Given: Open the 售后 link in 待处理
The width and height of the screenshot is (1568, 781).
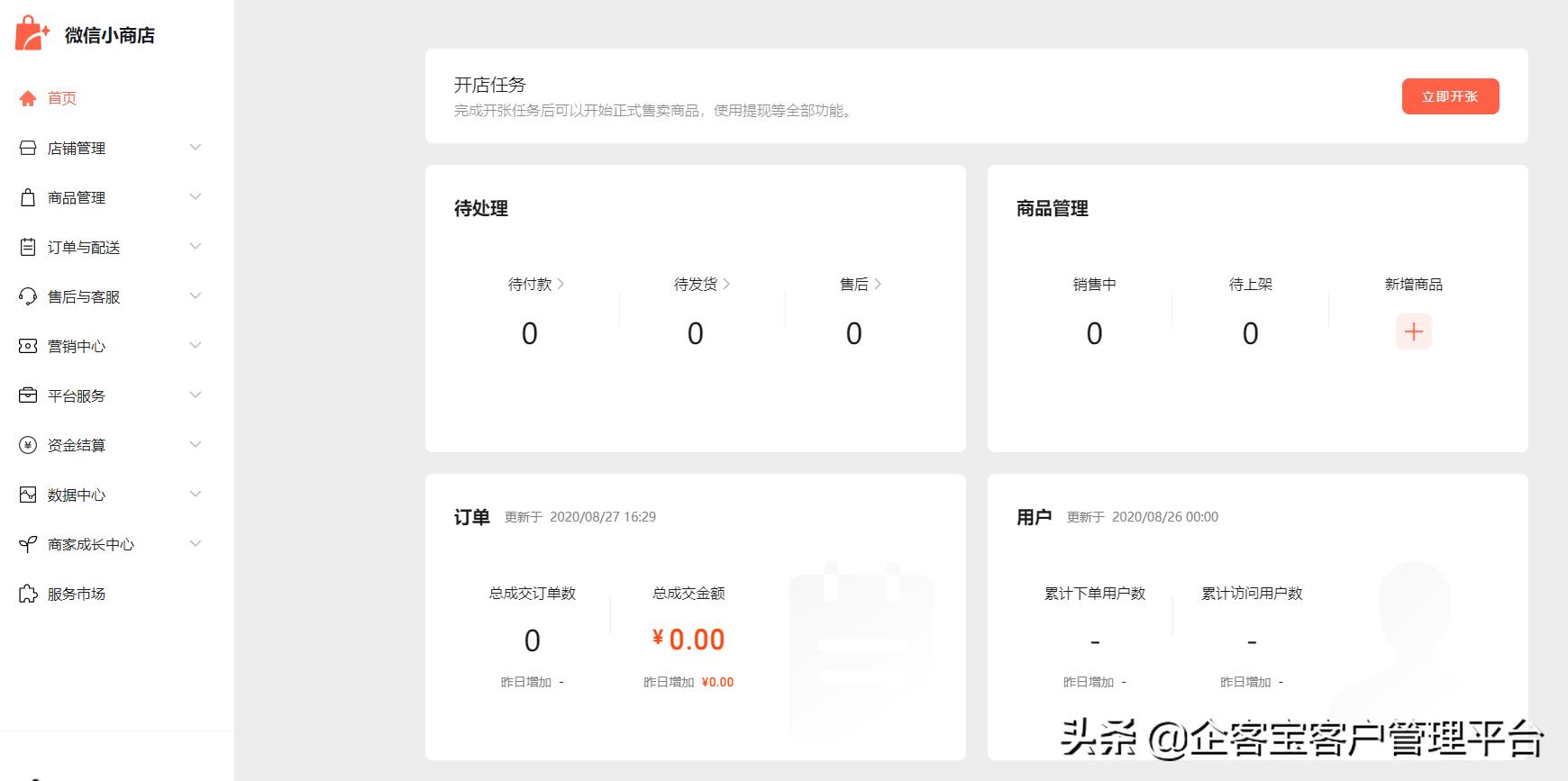Looking at the screenshot, I should (x=861, y=284).
